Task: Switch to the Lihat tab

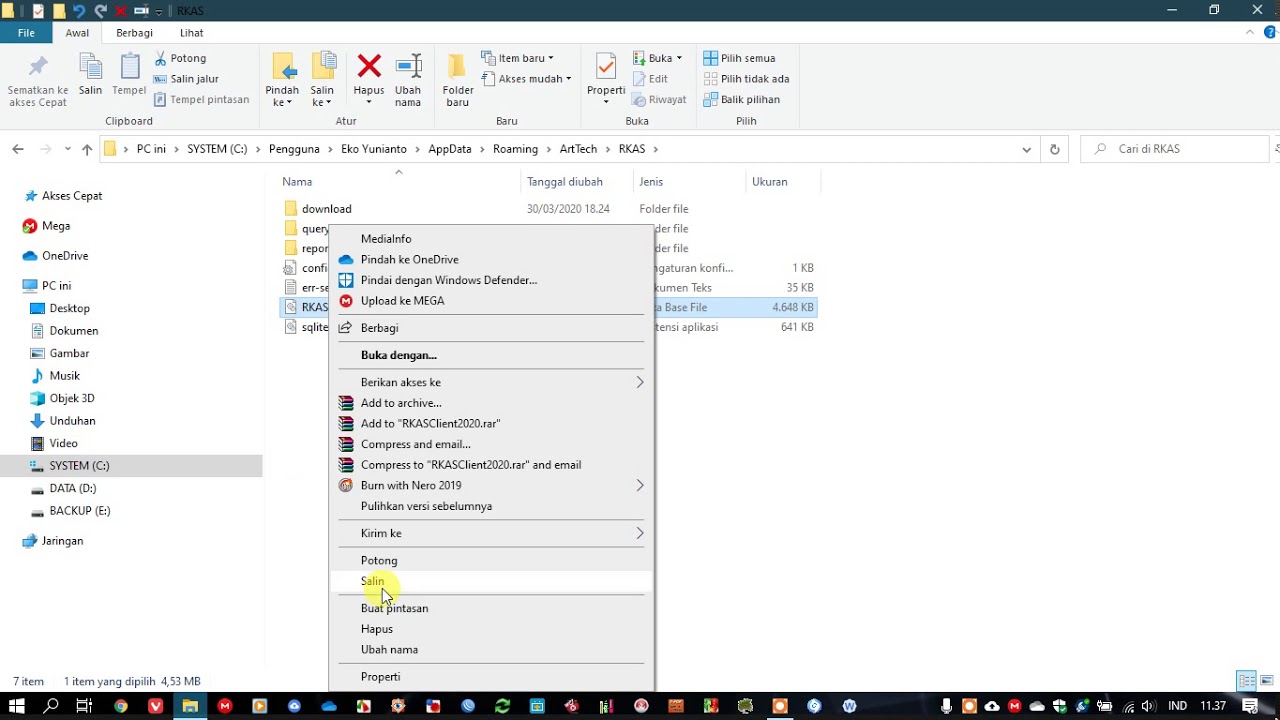Action: 191,33
